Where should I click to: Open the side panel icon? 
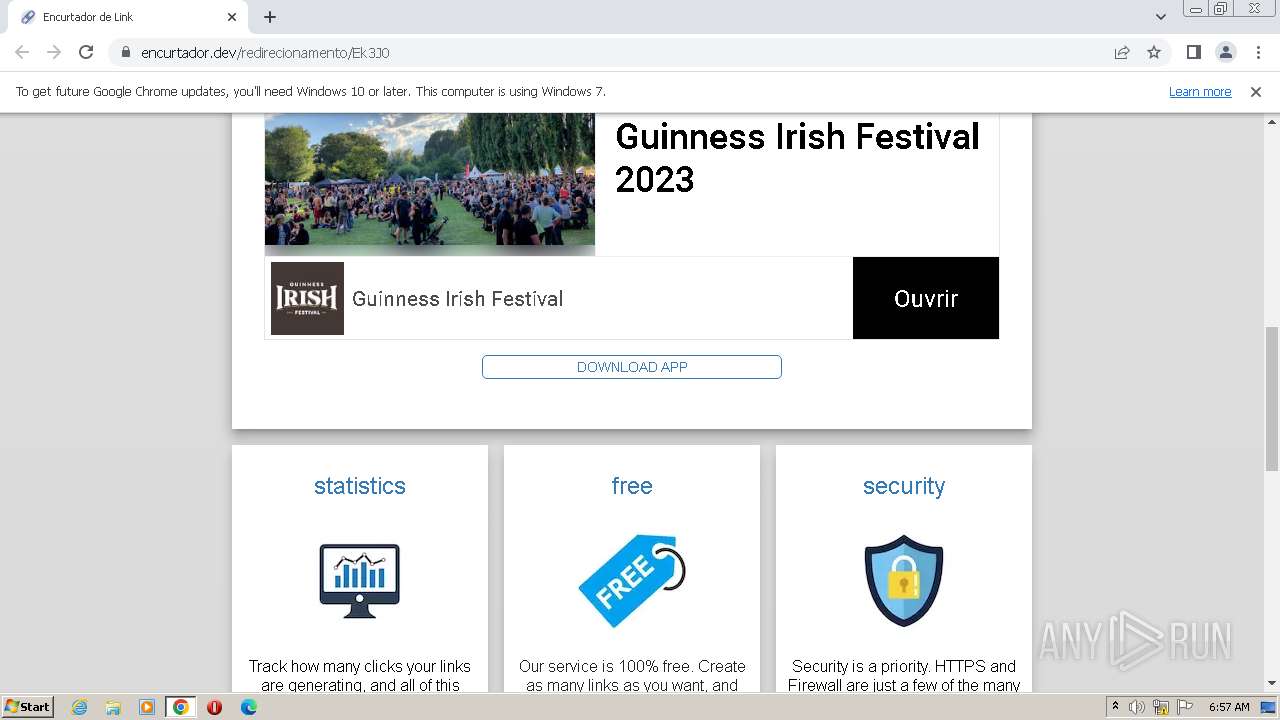pyautogui.click(x=1193, y=52)
